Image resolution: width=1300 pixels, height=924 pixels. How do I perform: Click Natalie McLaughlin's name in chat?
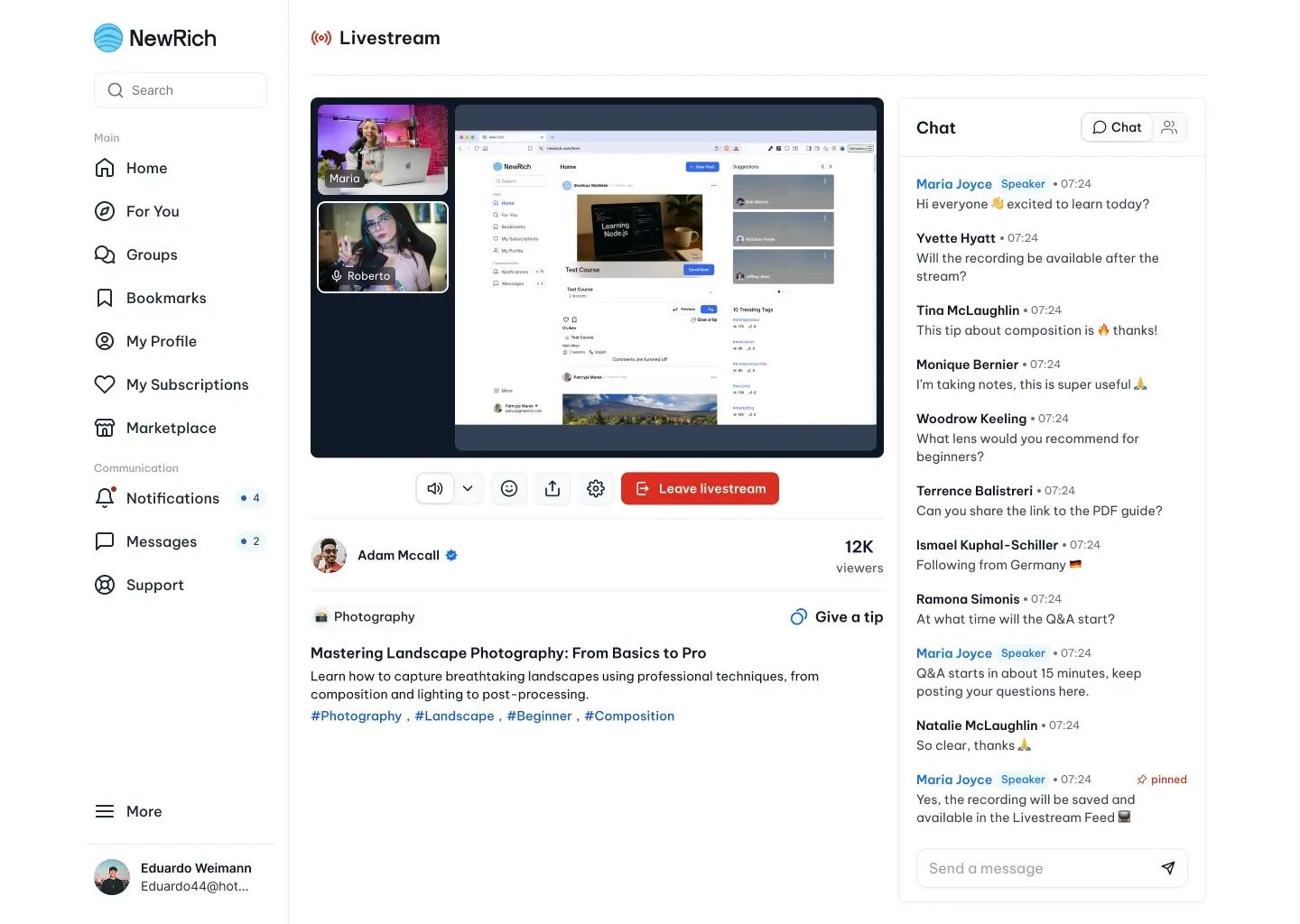(977, 725)
